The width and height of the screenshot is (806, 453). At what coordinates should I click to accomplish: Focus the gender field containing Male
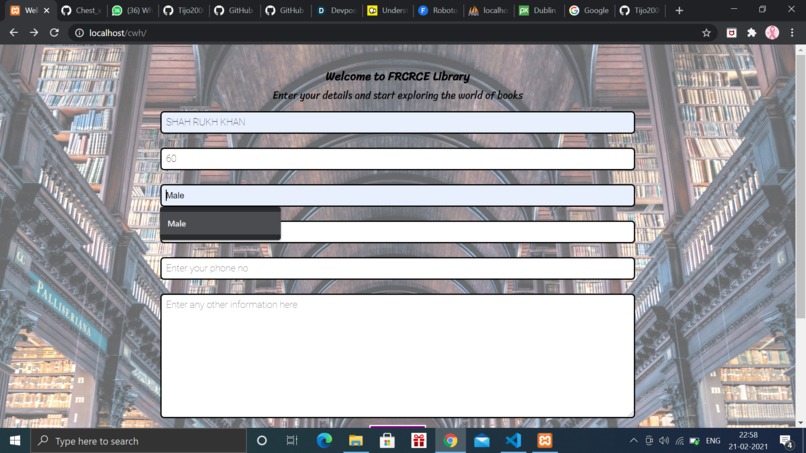397,195
